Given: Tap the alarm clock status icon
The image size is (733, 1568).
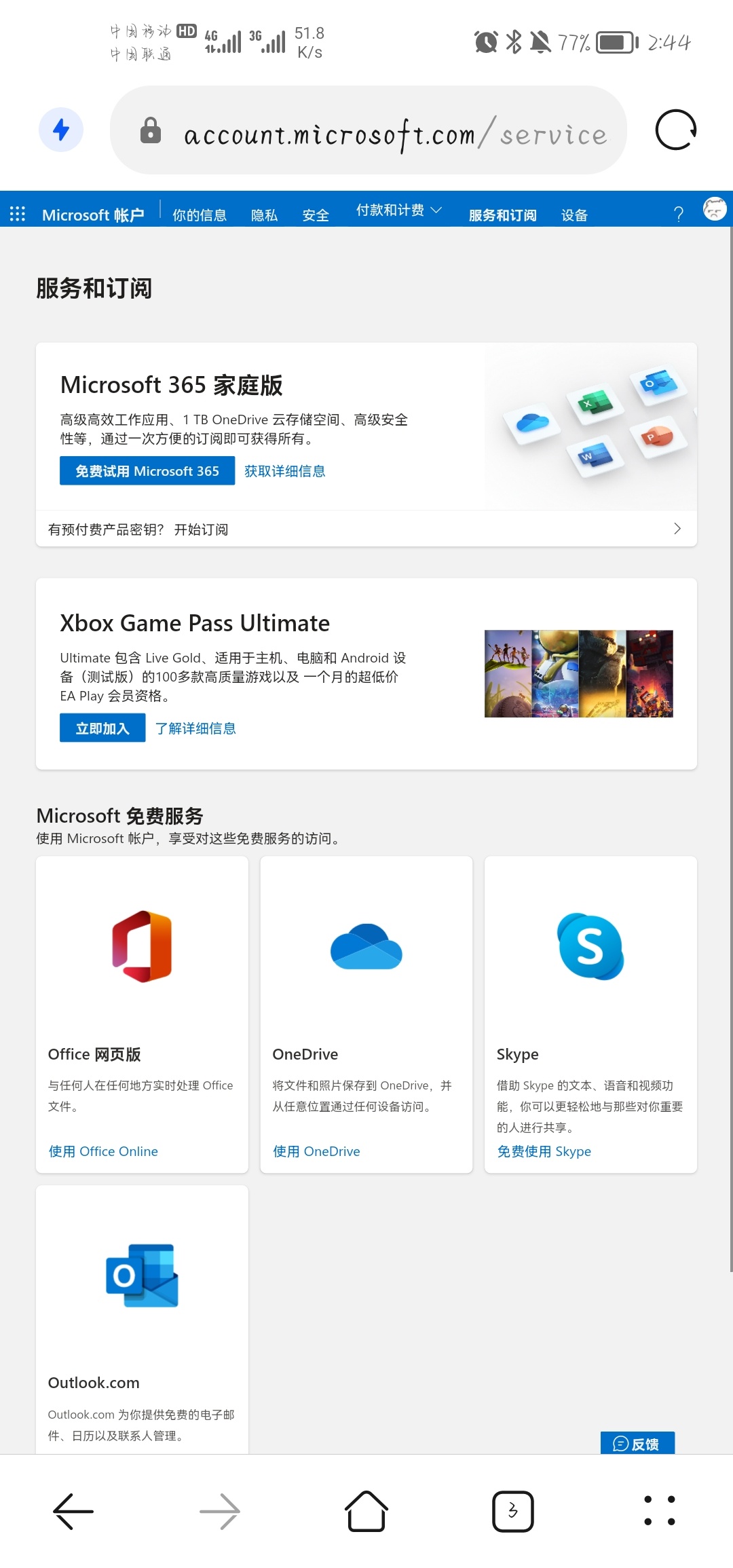Looking at the screenshot, I should (486, 42).
